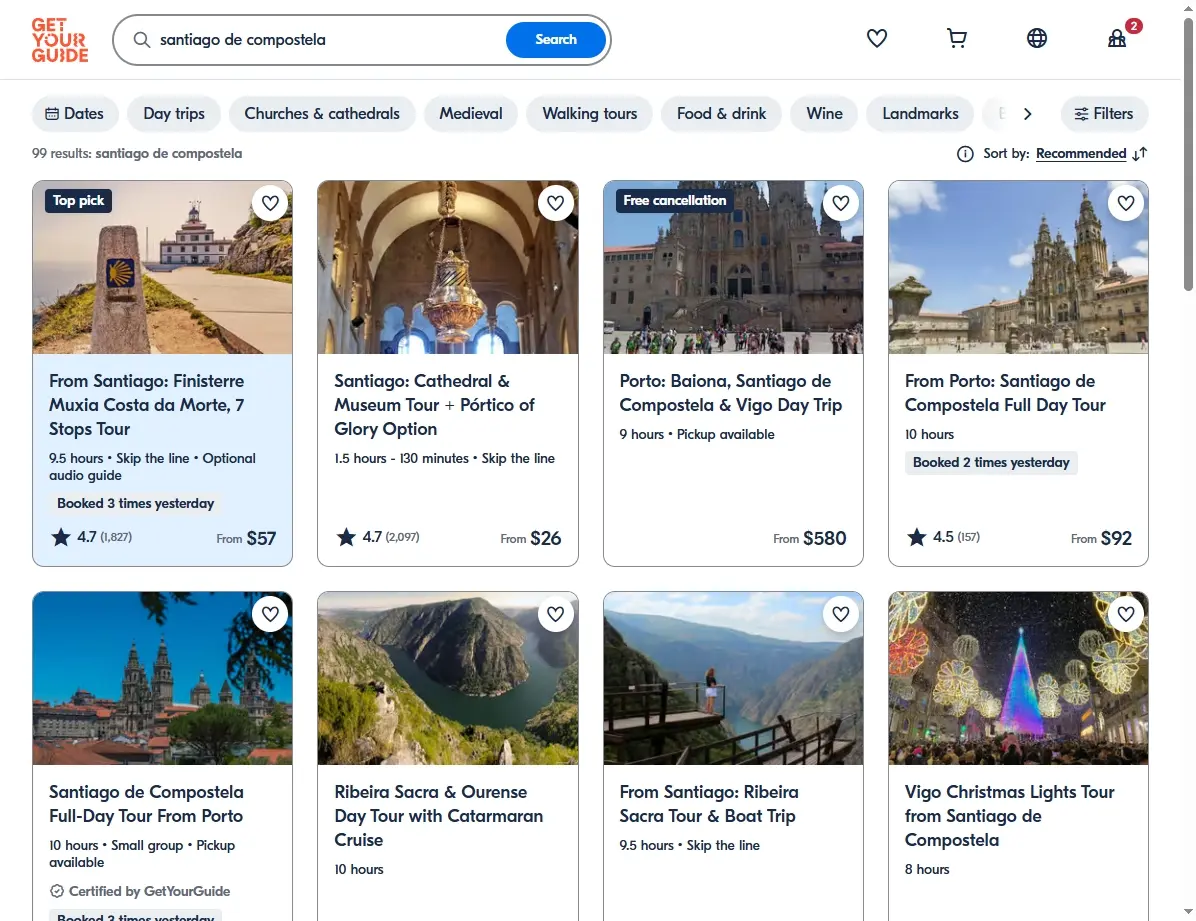Click the Christmas tree lights photo

click(1018, 678)
